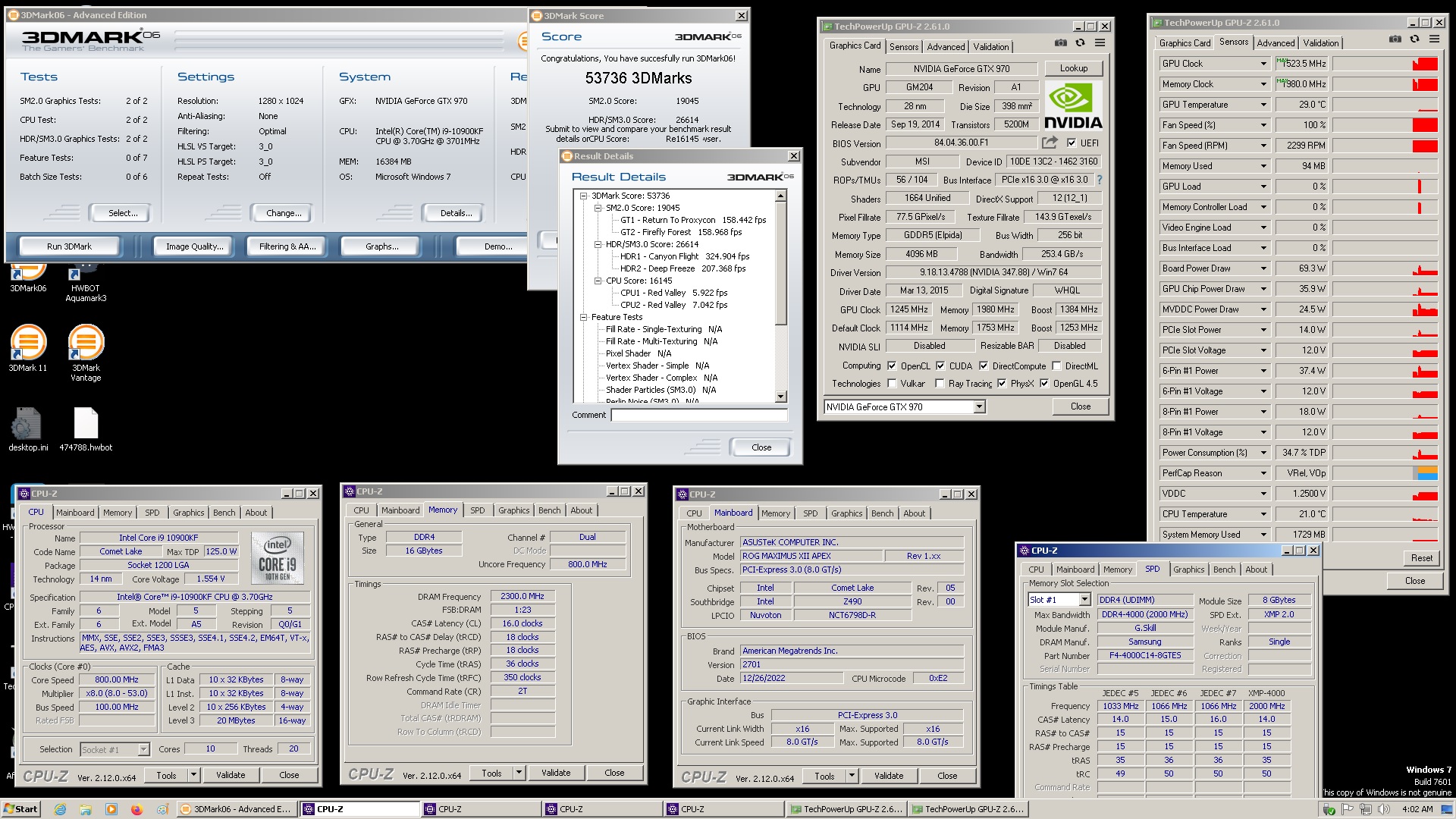Toggle the Ray Tracing checkbox
The height and width of the screenshot is (819, 1456).
pos(940,384)
